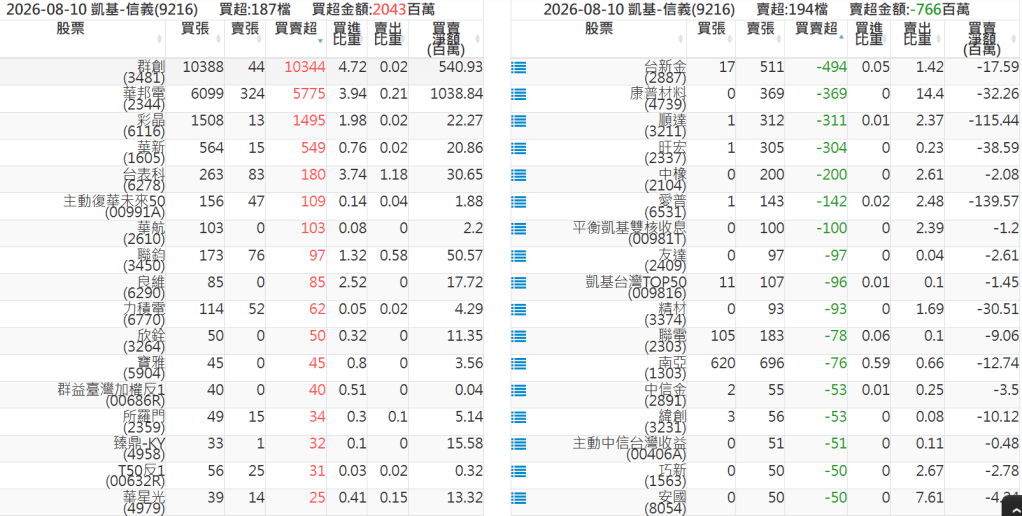Select stock 華新 (1605)

(144, 153)
